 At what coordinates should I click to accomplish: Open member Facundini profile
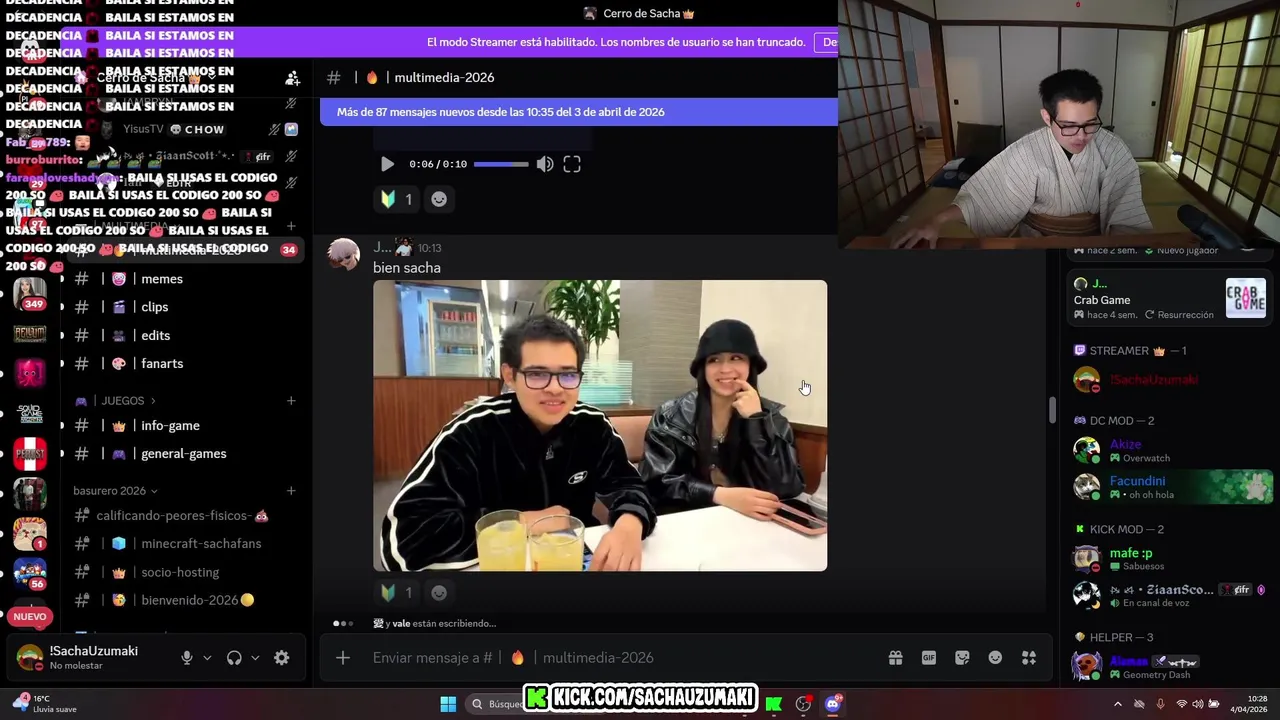(1168, 487)
